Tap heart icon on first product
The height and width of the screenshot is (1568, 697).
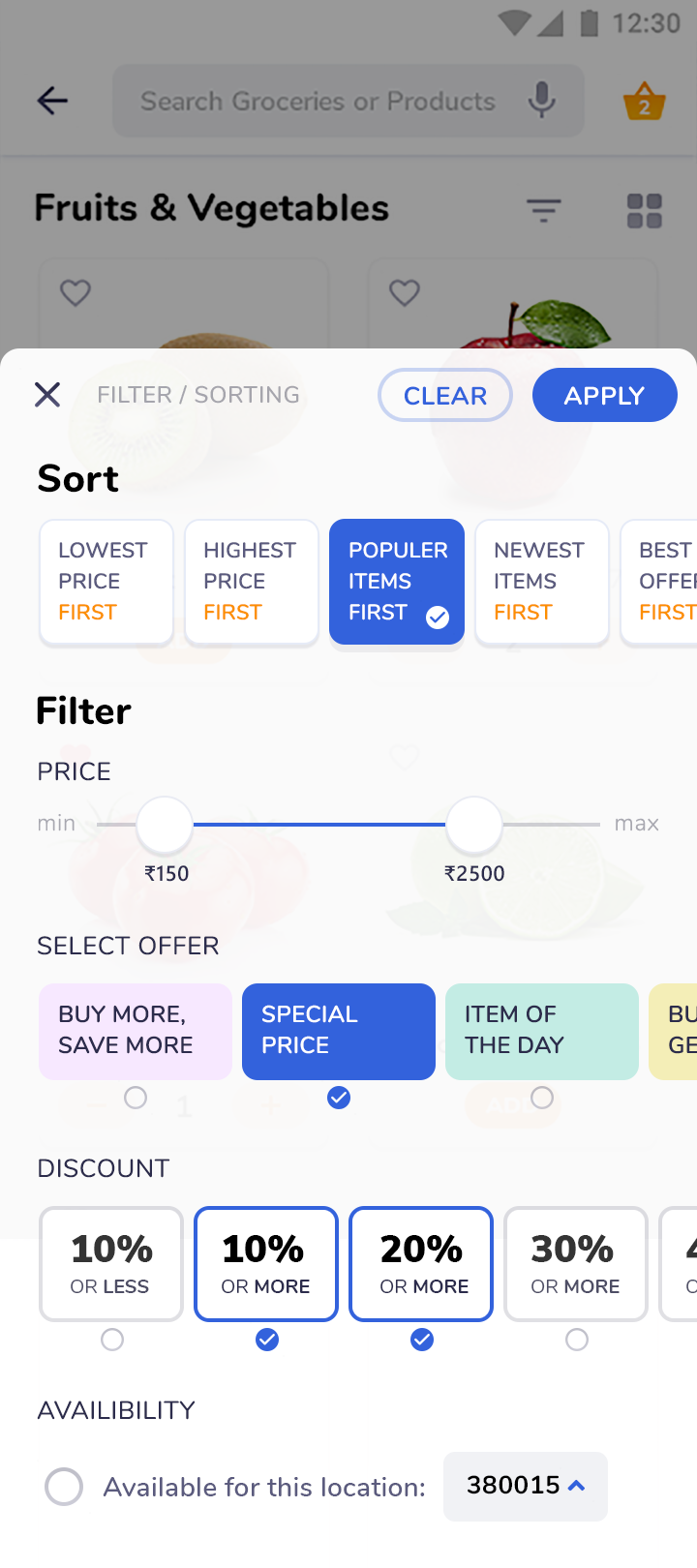pyautogui.click(x=76, y=292)
